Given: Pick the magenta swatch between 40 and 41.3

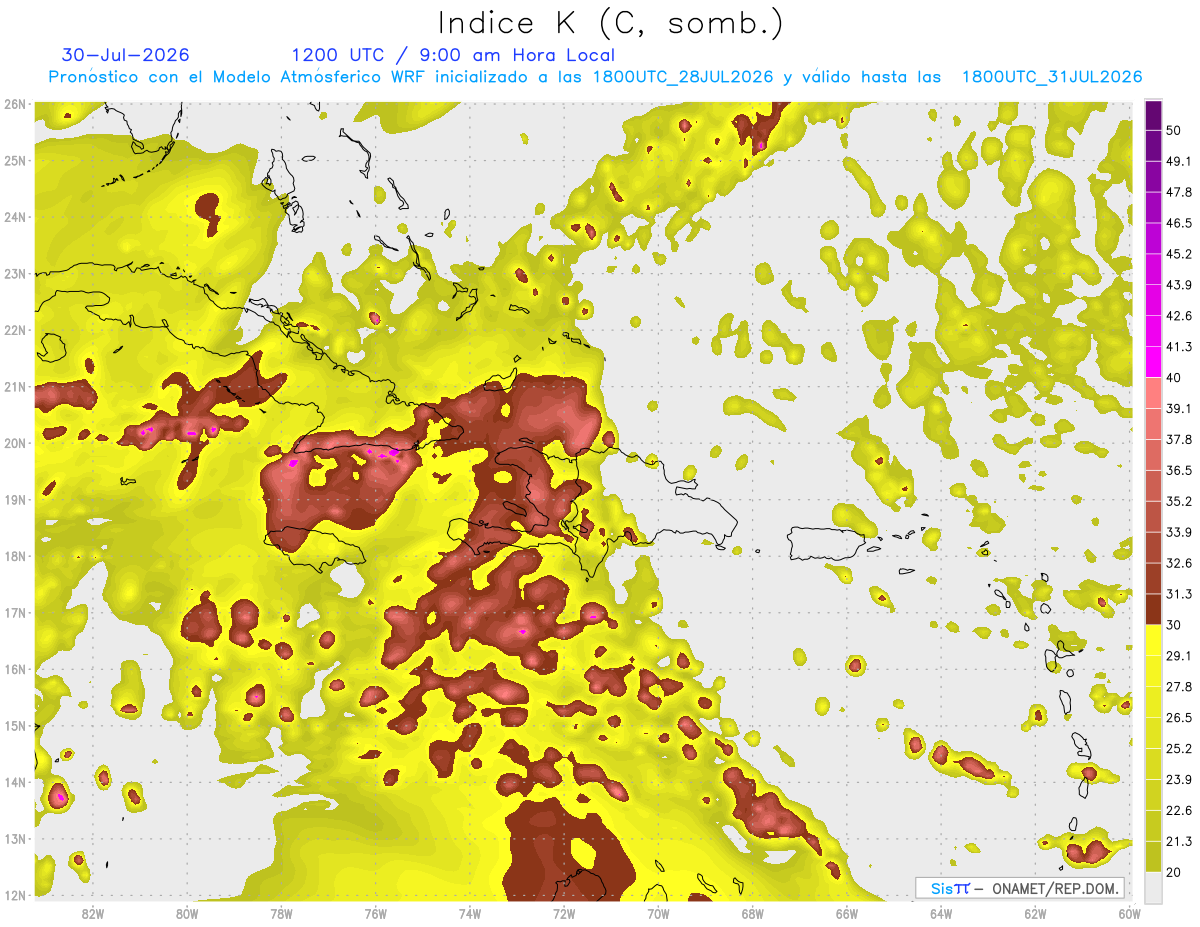Looking at the screenshot, I should [1153, 362].
